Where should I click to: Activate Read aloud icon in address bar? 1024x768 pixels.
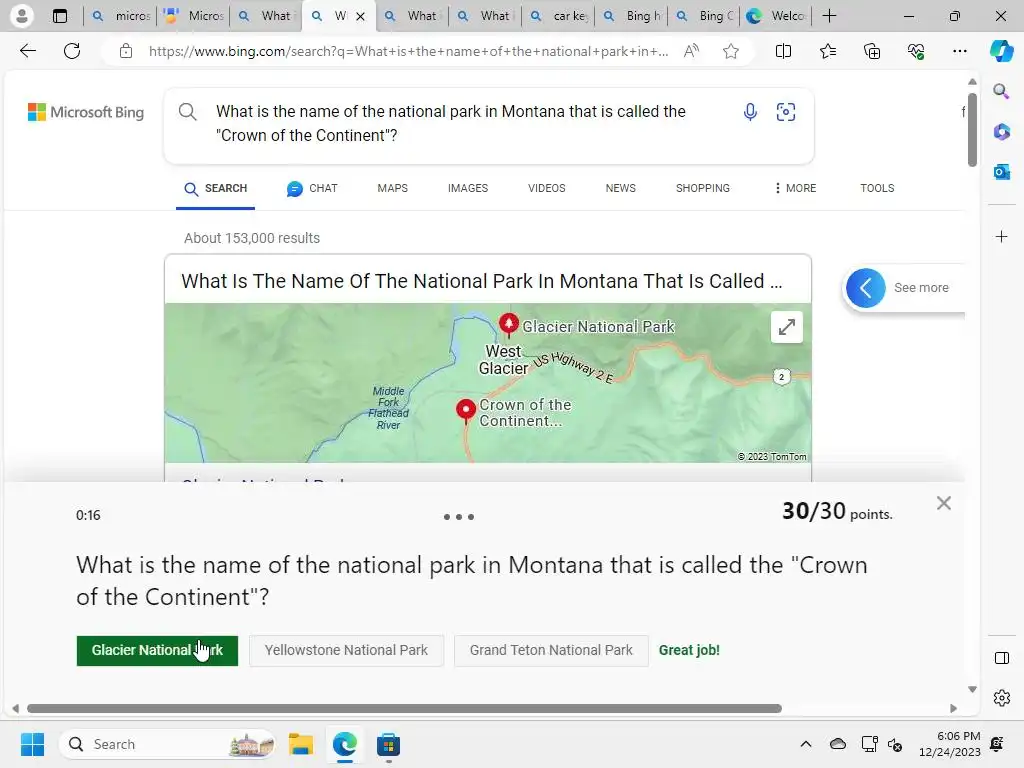pos(691,51)
